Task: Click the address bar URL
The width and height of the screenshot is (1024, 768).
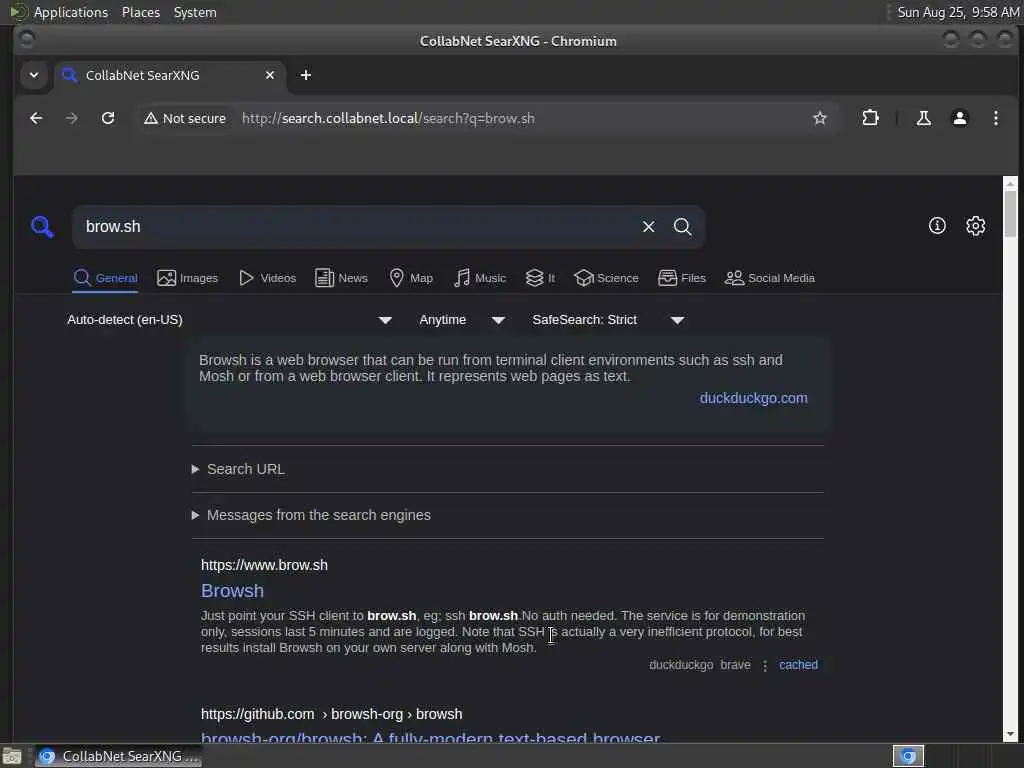Action: point(388,118)
